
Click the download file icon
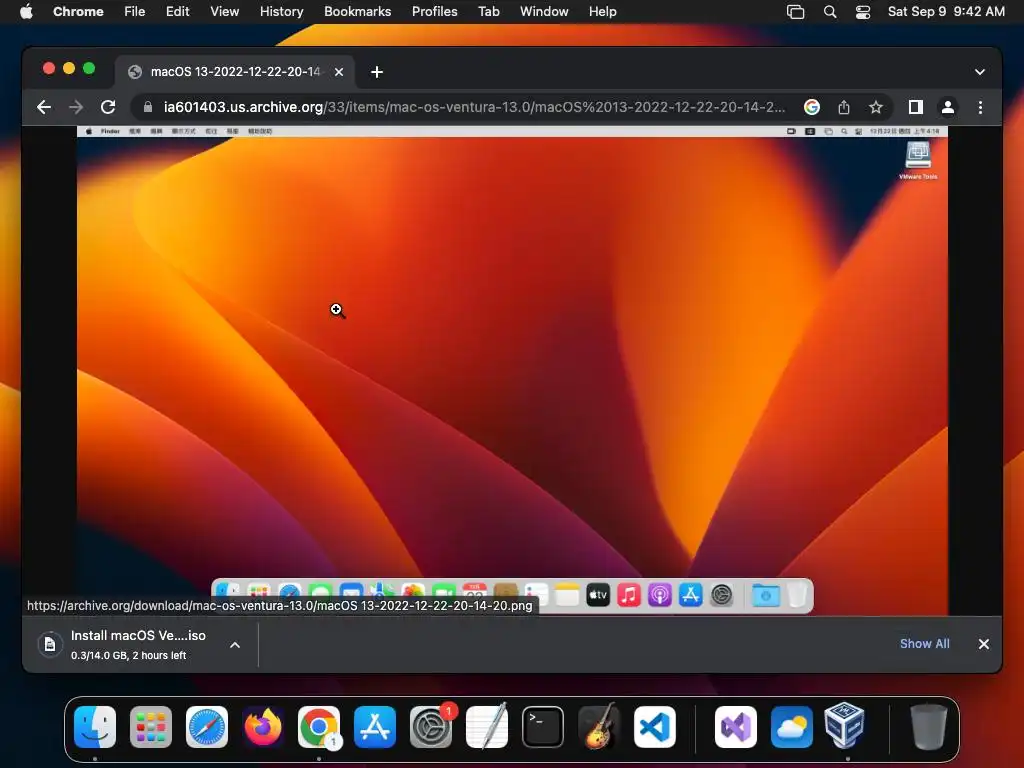click(50, 645)
